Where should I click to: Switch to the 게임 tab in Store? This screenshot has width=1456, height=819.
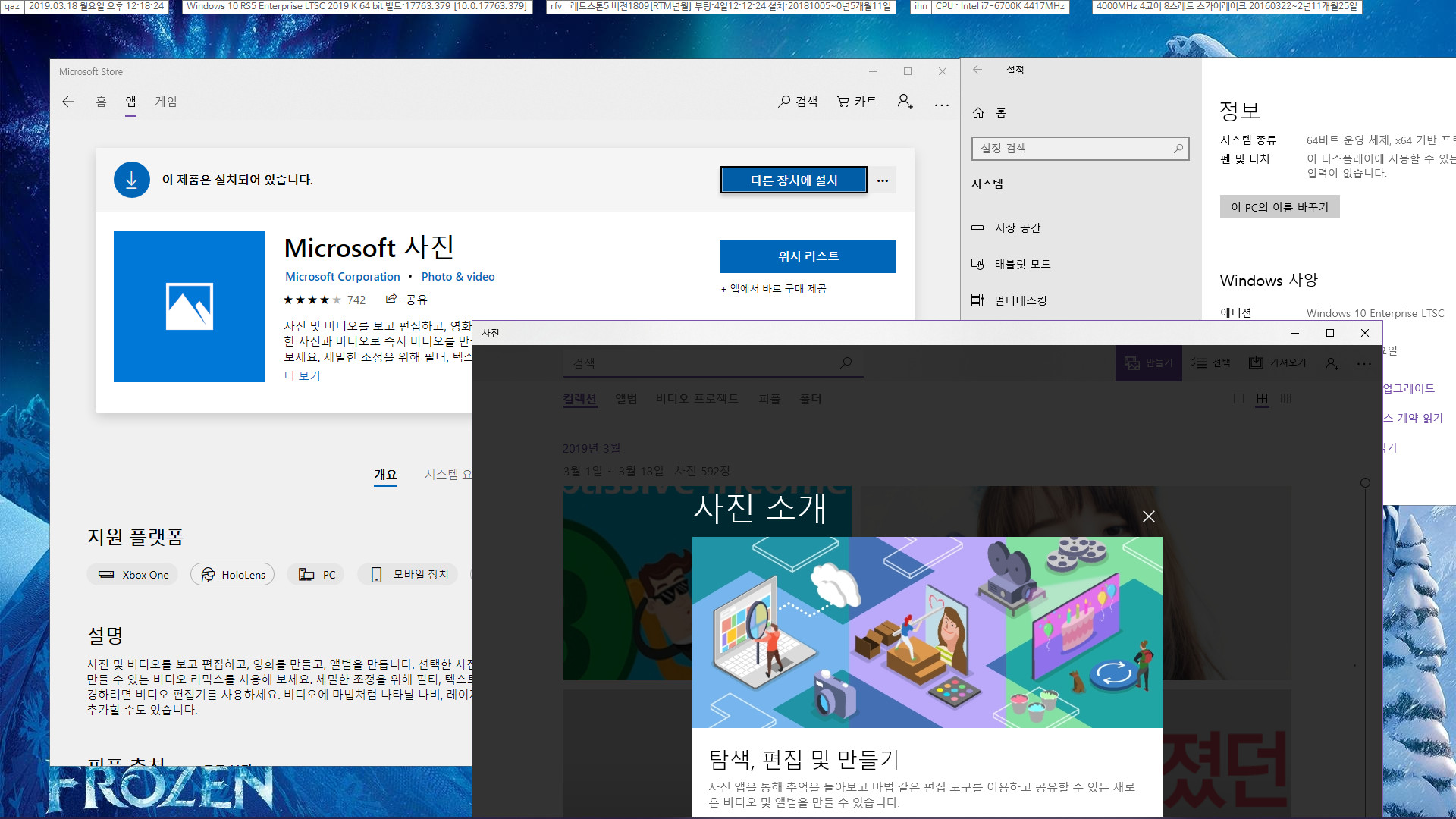point(166,102)
